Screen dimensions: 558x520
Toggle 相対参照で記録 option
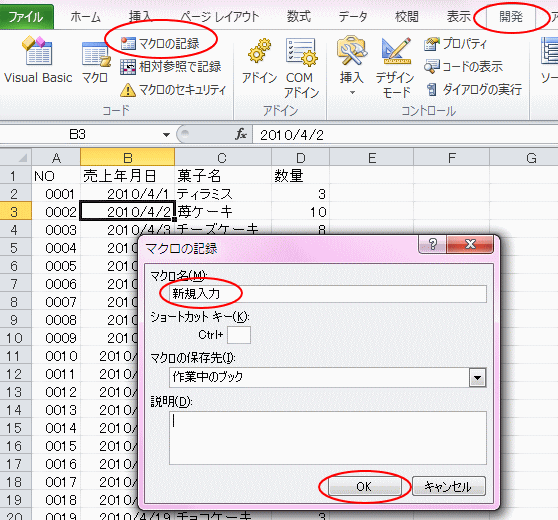tap(170, 67)
